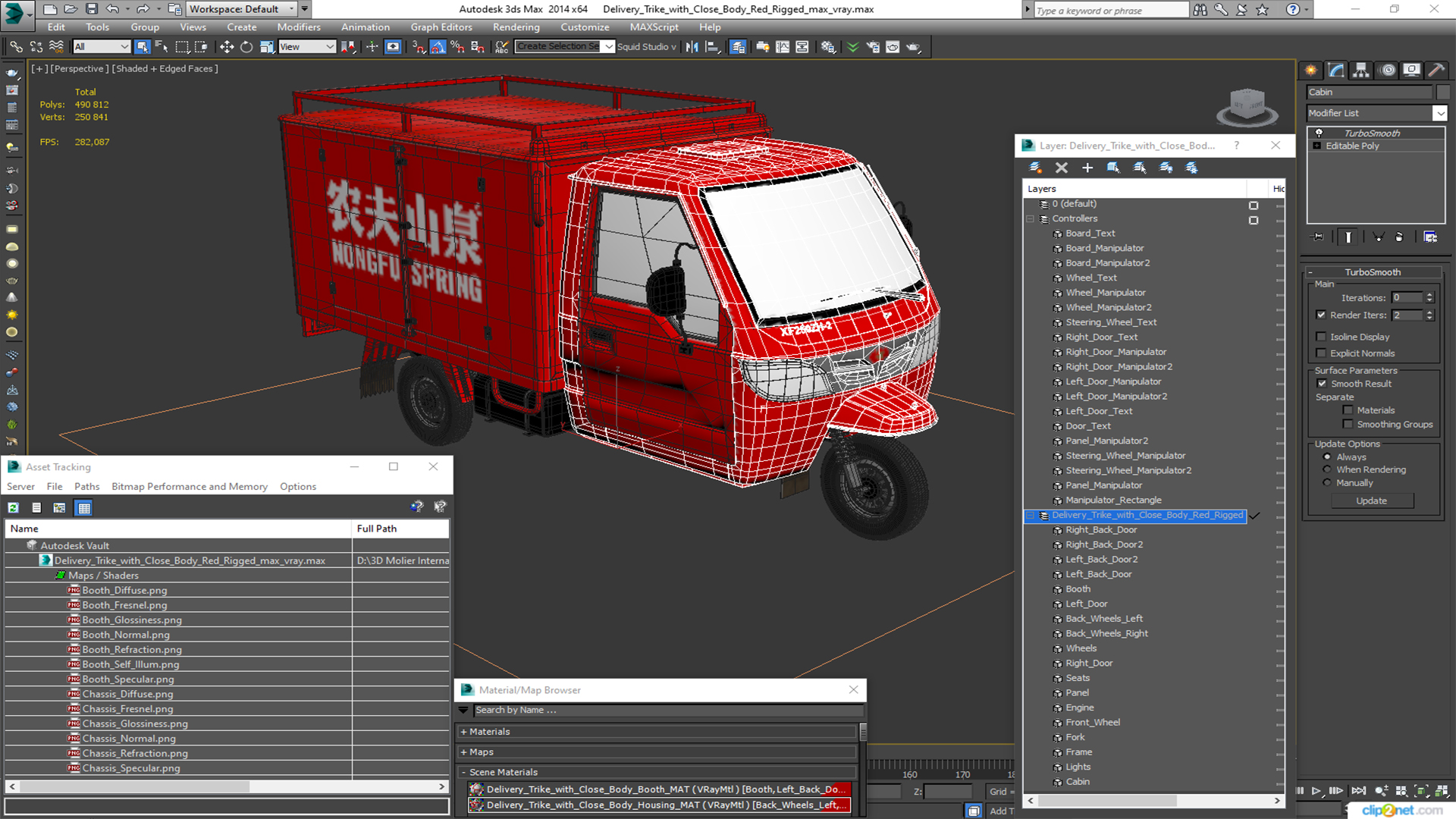Image resolution: width=1456 pixels, height=819 pixels.
Task: Open the Modify command panel tab
Action: pos(1336,70)
